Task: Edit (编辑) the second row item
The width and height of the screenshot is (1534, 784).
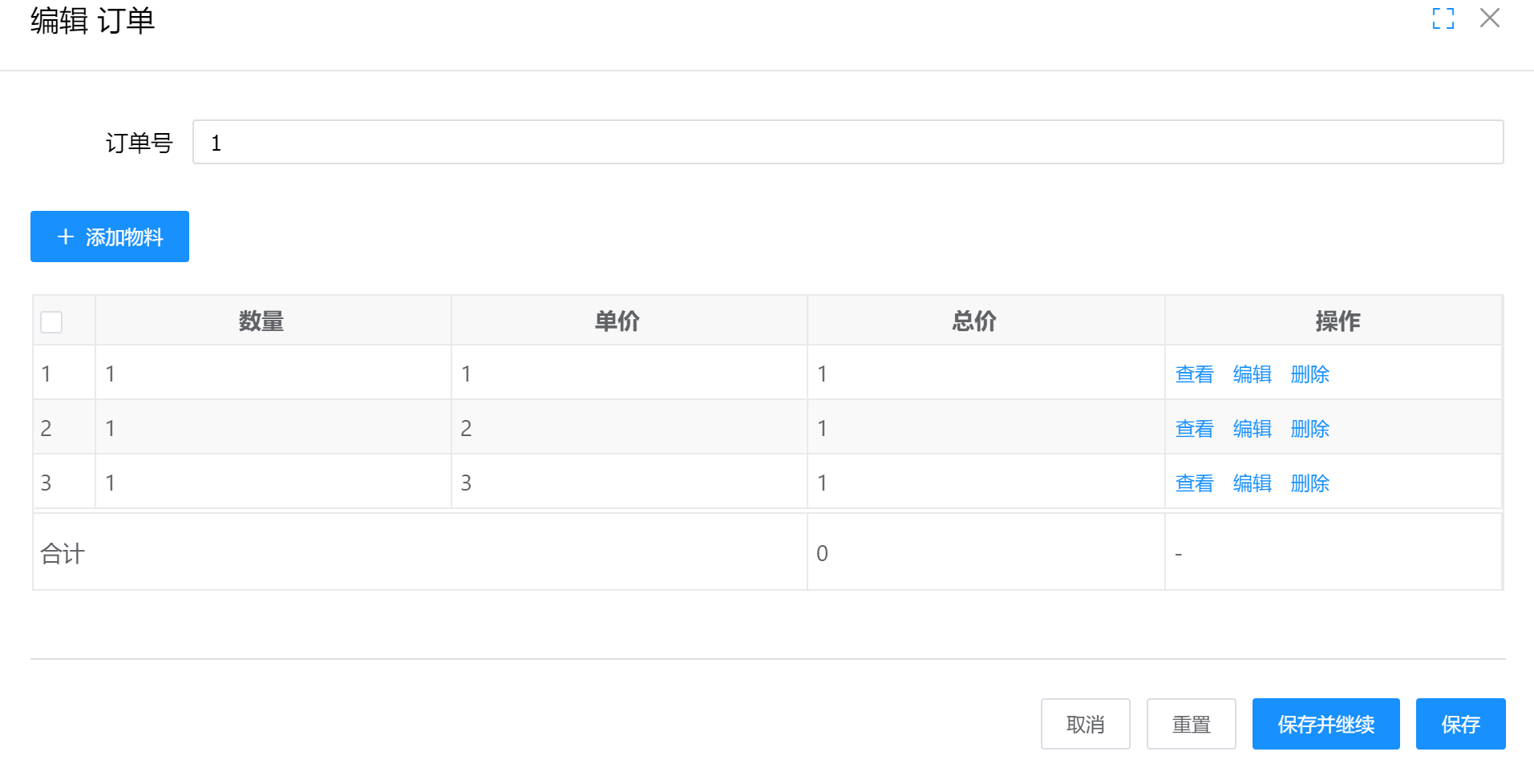Action: [x=1252, y=429]
